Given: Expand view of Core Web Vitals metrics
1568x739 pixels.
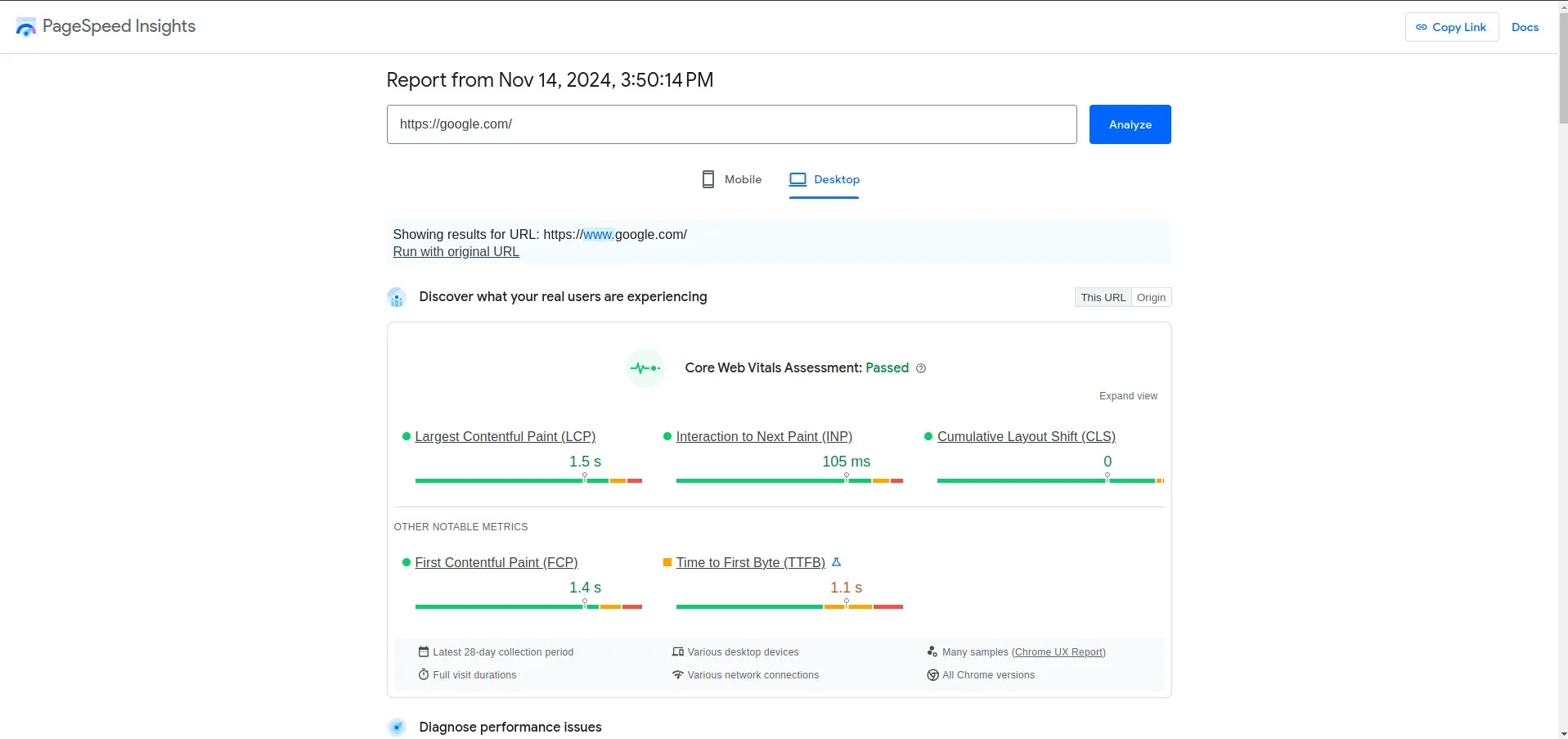Looking at the screenshot, I should [1128, 396].
